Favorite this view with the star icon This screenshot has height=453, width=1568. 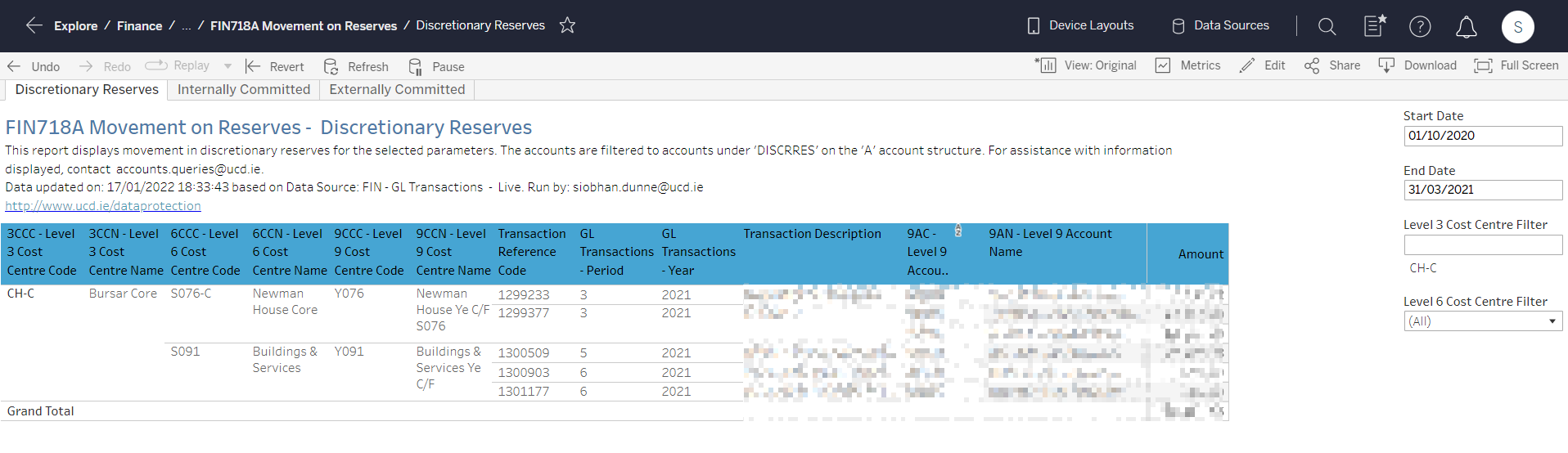click(x=567, y=25)
